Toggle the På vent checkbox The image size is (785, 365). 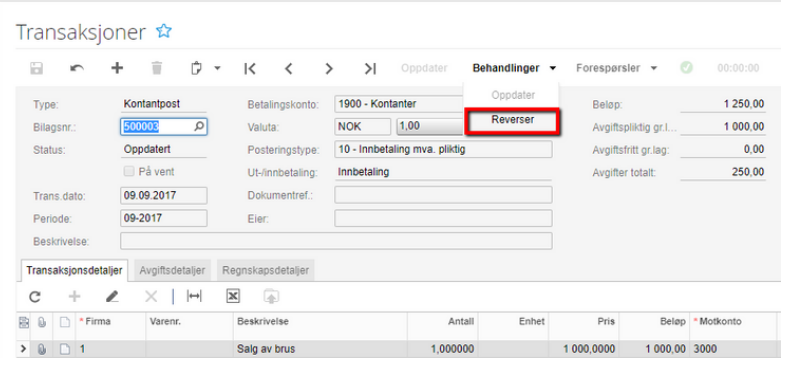[129, 171]
